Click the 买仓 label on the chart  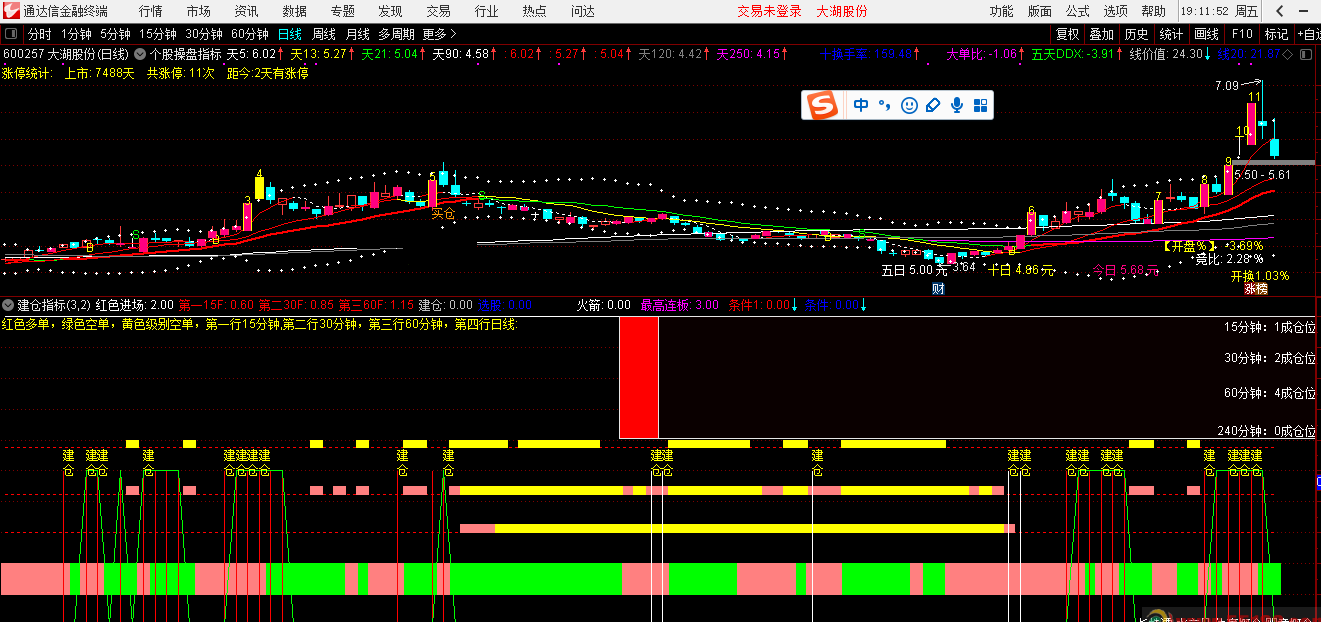point(443,213)
